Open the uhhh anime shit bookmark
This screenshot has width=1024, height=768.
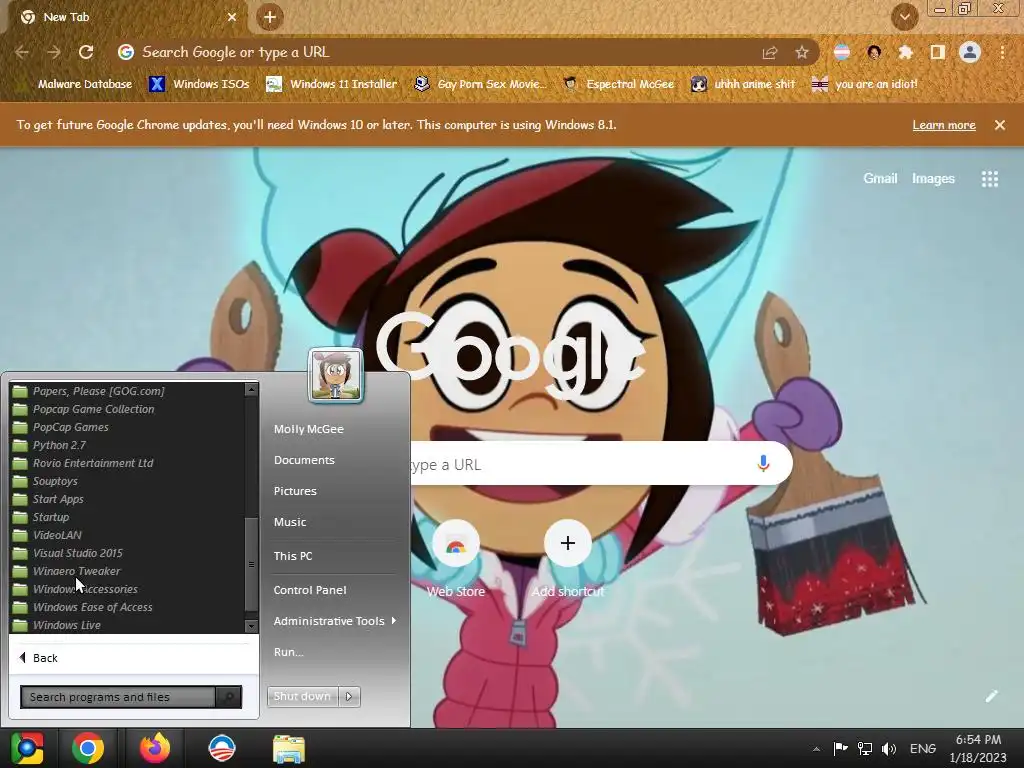tap(743, 84)
